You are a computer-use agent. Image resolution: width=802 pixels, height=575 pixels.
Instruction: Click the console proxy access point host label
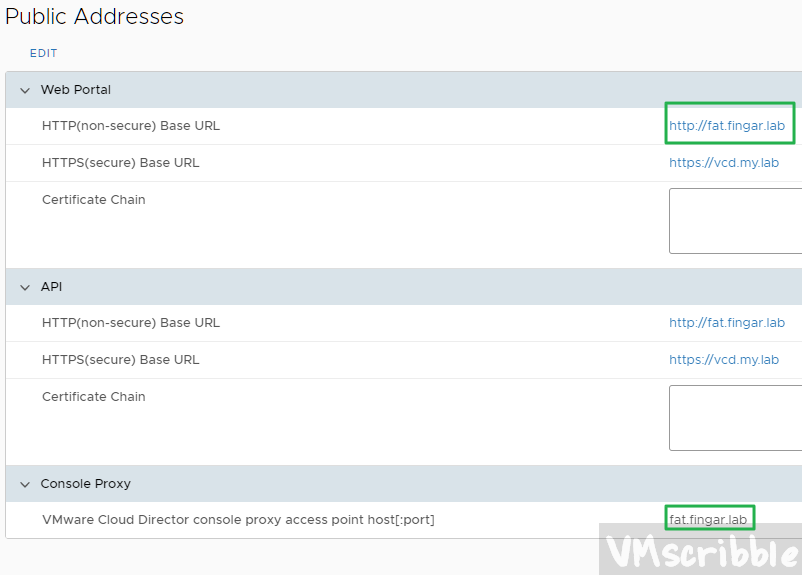(238, 520)
